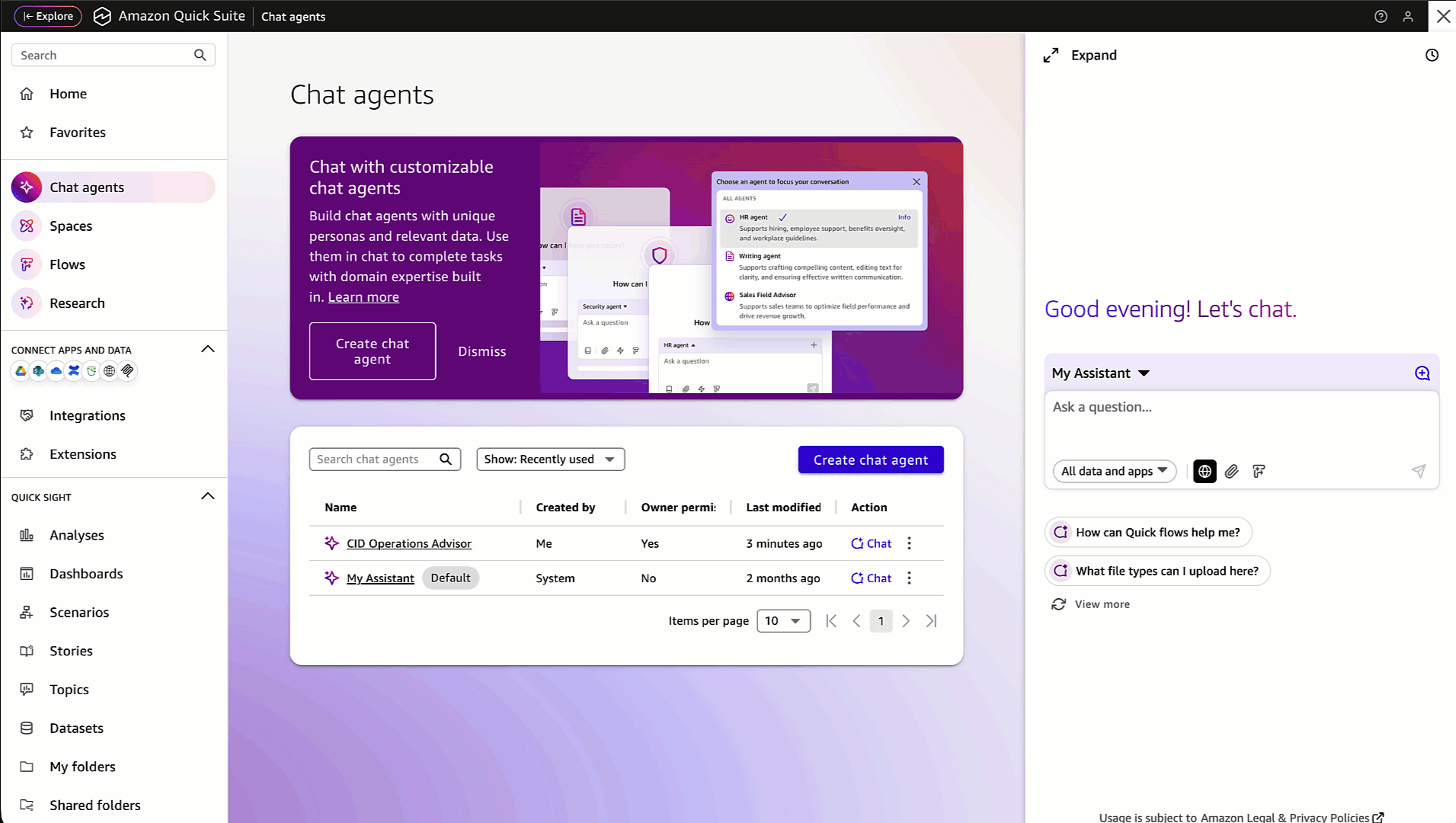Go to the next page of agents
Viewport: 1456px width, 823px height.
pos(906,621)
